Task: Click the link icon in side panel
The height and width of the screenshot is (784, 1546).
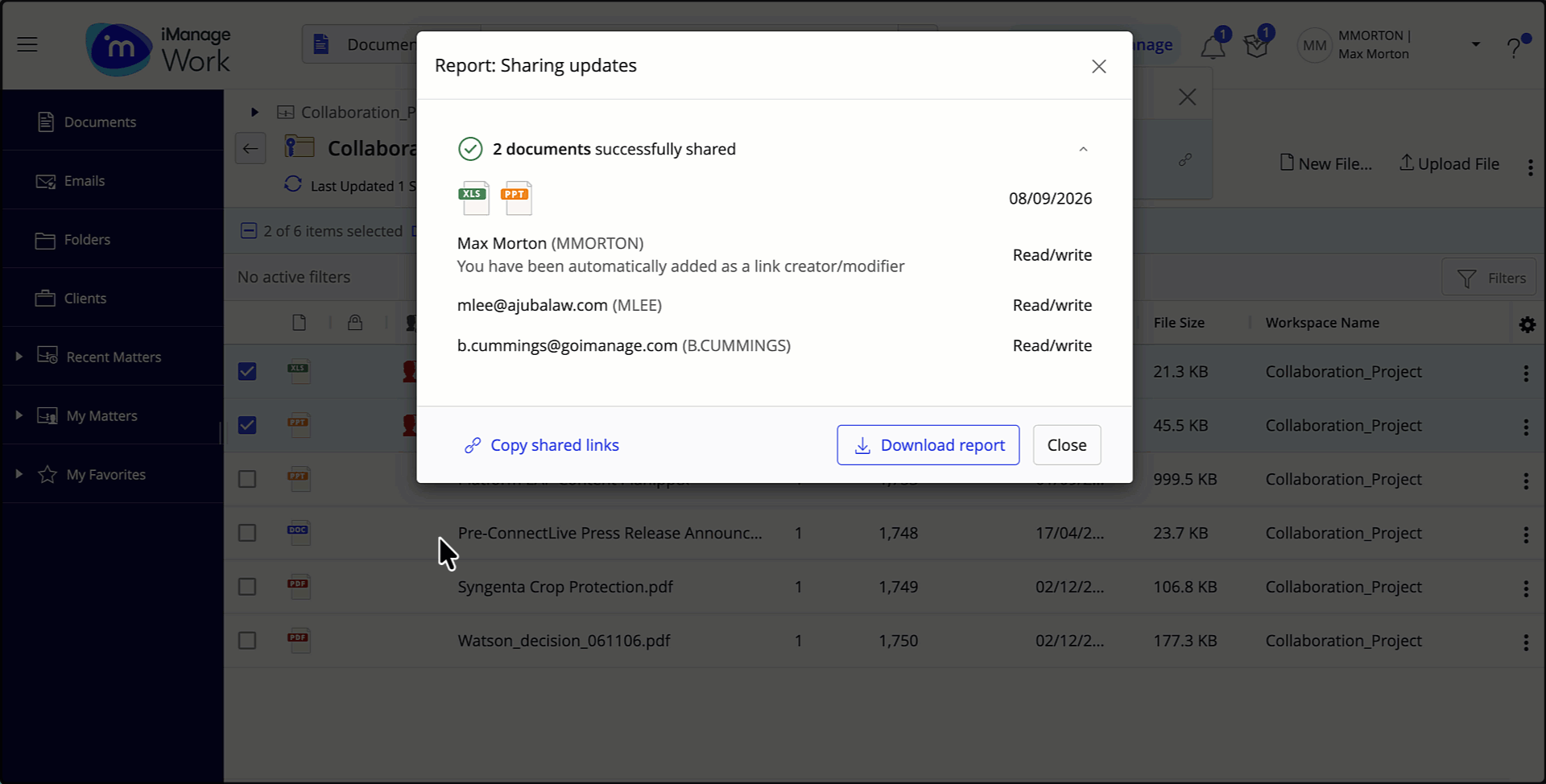Action: pyautogui.click(x=1185, y=159)
